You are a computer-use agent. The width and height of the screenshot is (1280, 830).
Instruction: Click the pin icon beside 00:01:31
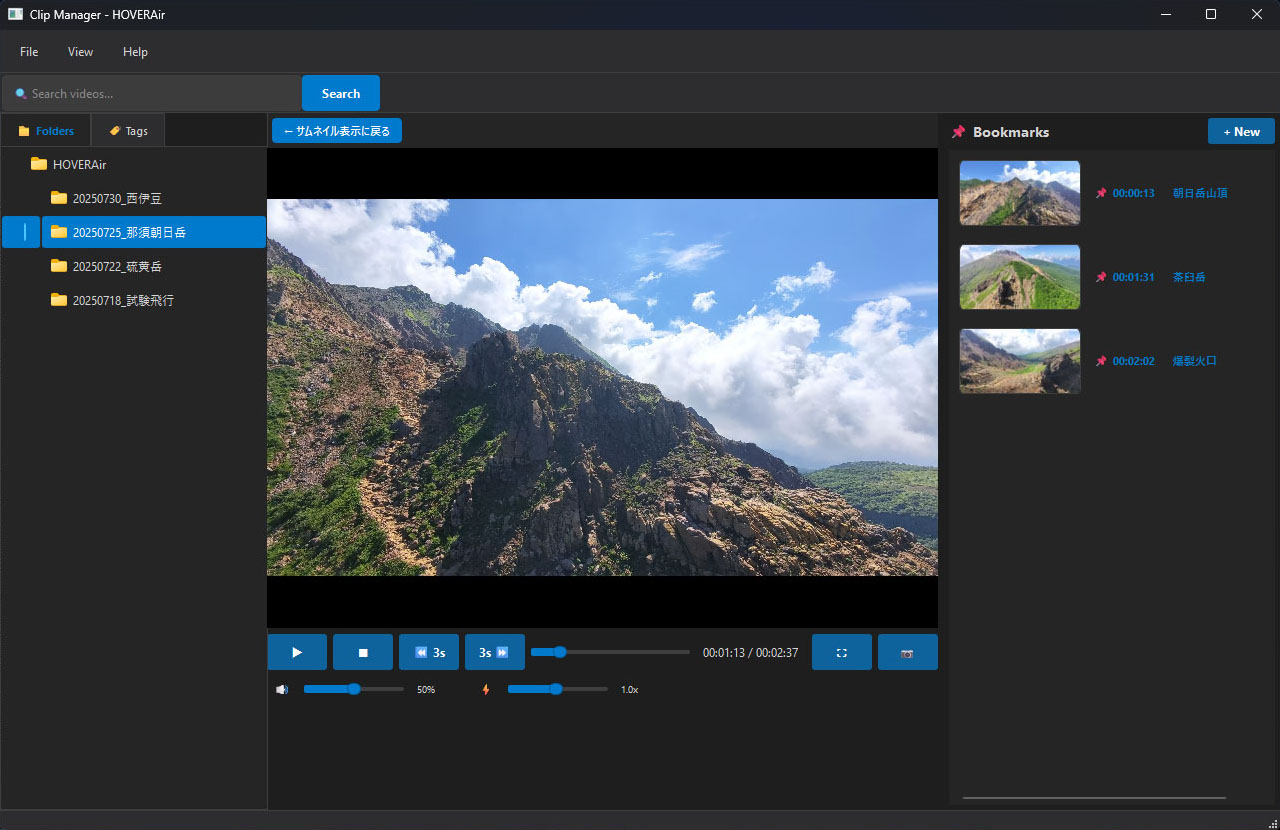(1101, 277)
